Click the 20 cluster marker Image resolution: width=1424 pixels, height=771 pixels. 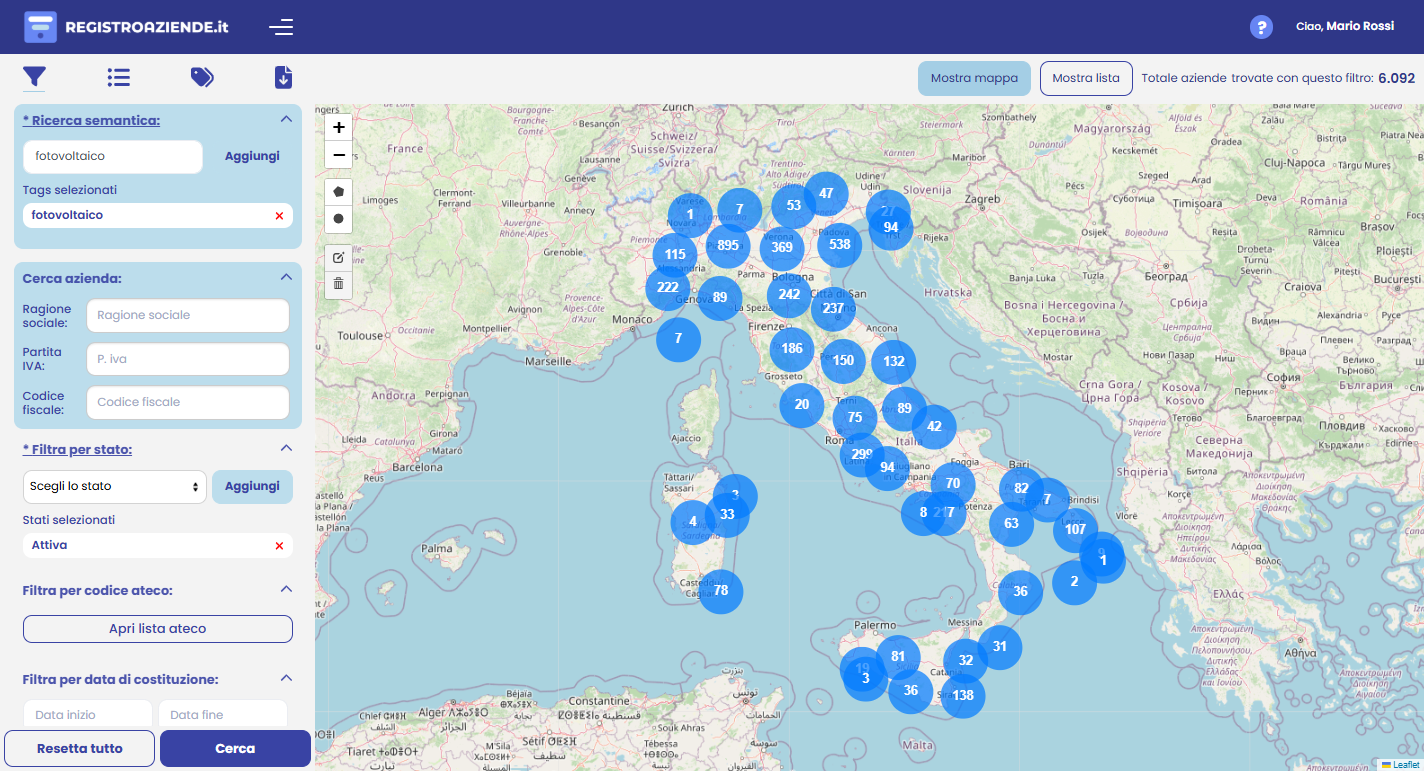point(802,405)
